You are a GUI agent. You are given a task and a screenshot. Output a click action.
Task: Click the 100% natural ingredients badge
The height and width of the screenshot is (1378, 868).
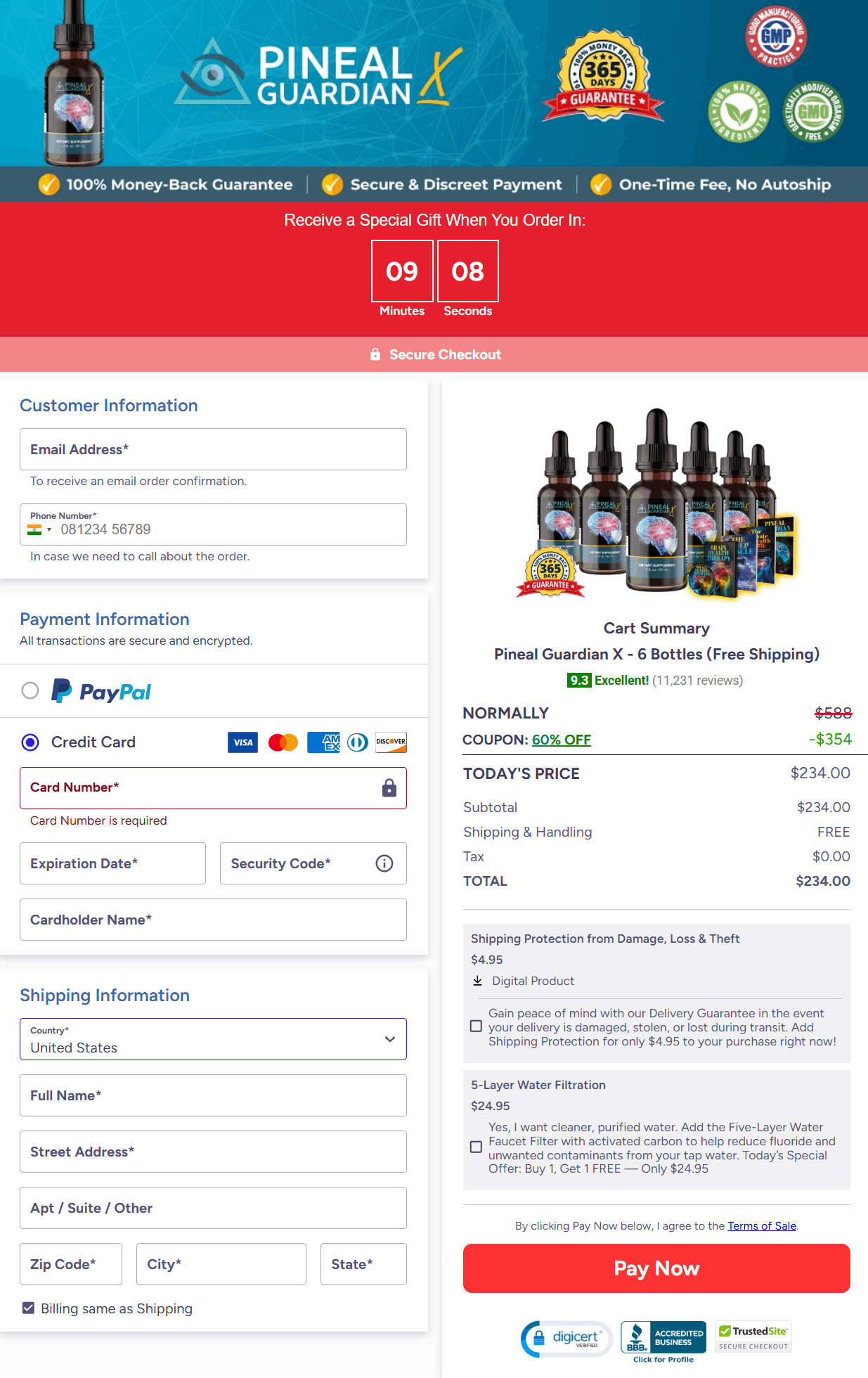tap(739, 111)
